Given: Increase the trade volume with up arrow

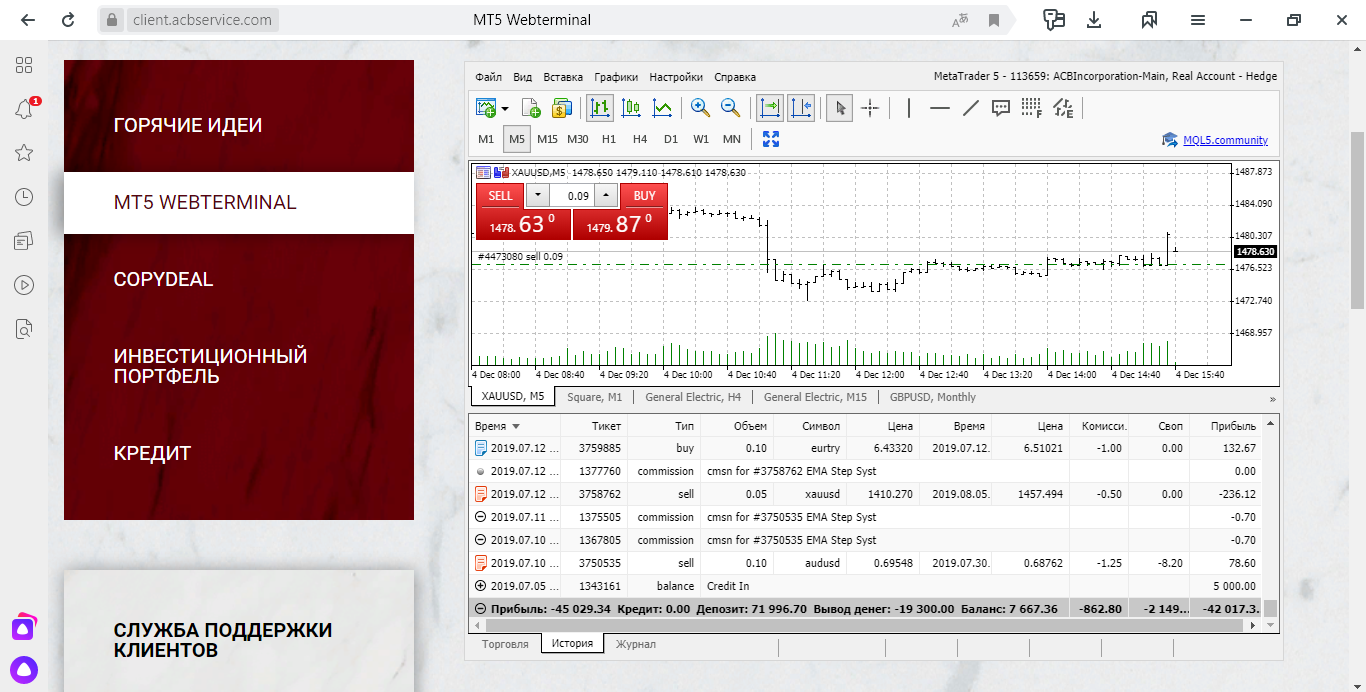Looking at the screenshot, I should point(606,195).
